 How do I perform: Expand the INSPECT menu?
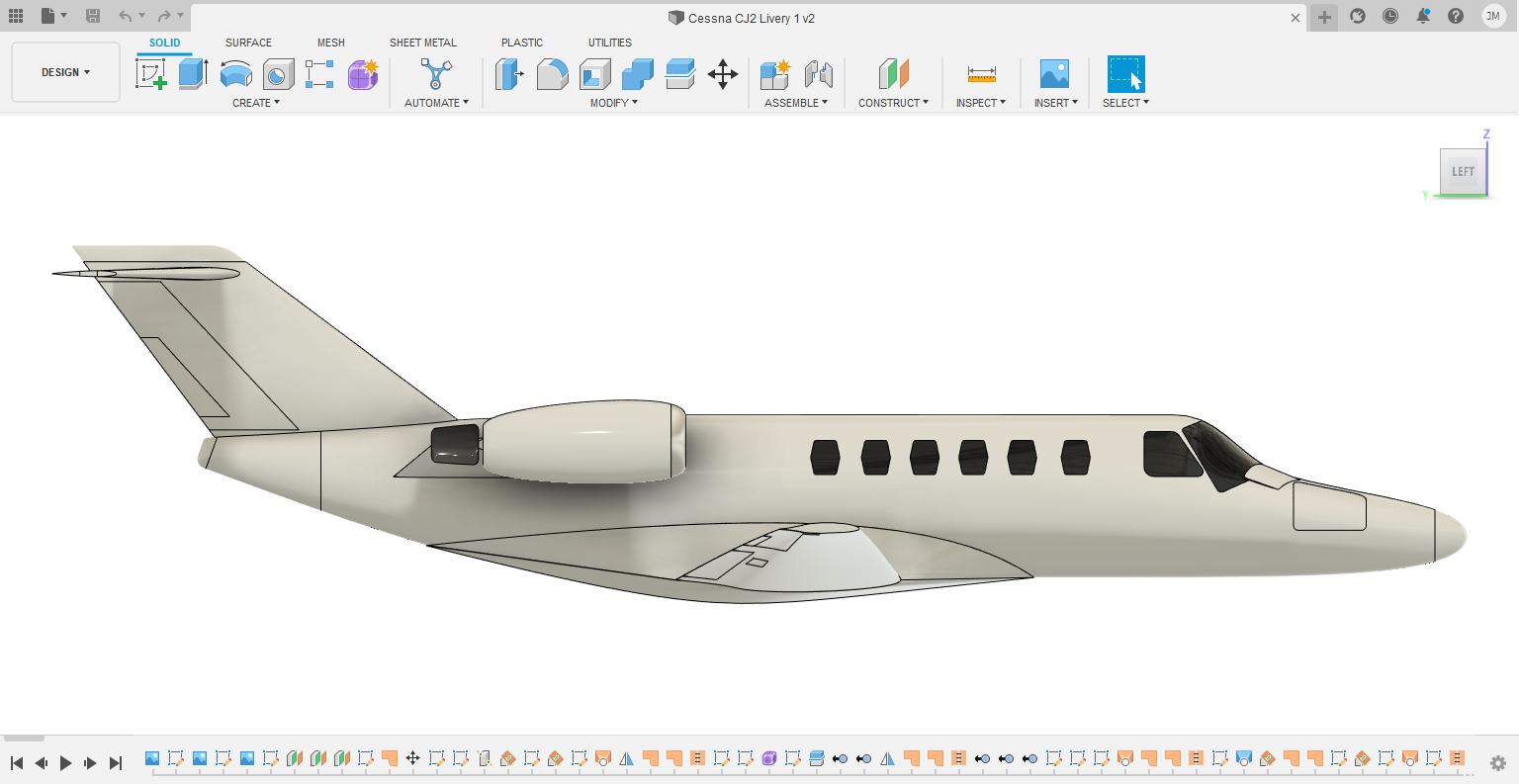(981, 103)
